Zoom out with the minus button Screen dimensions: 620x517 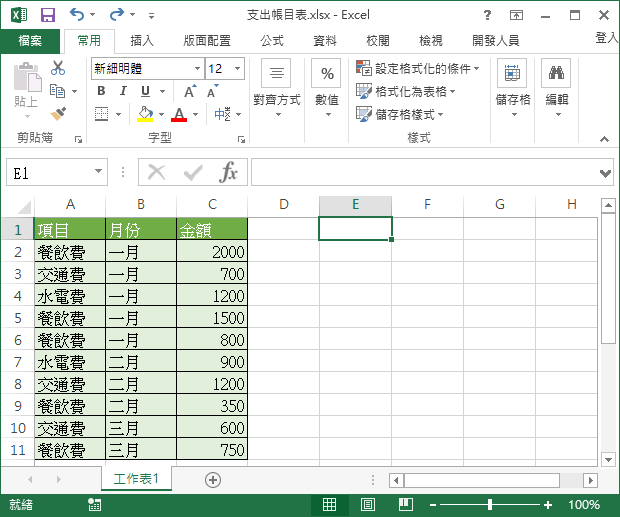(x=433, y=505)
